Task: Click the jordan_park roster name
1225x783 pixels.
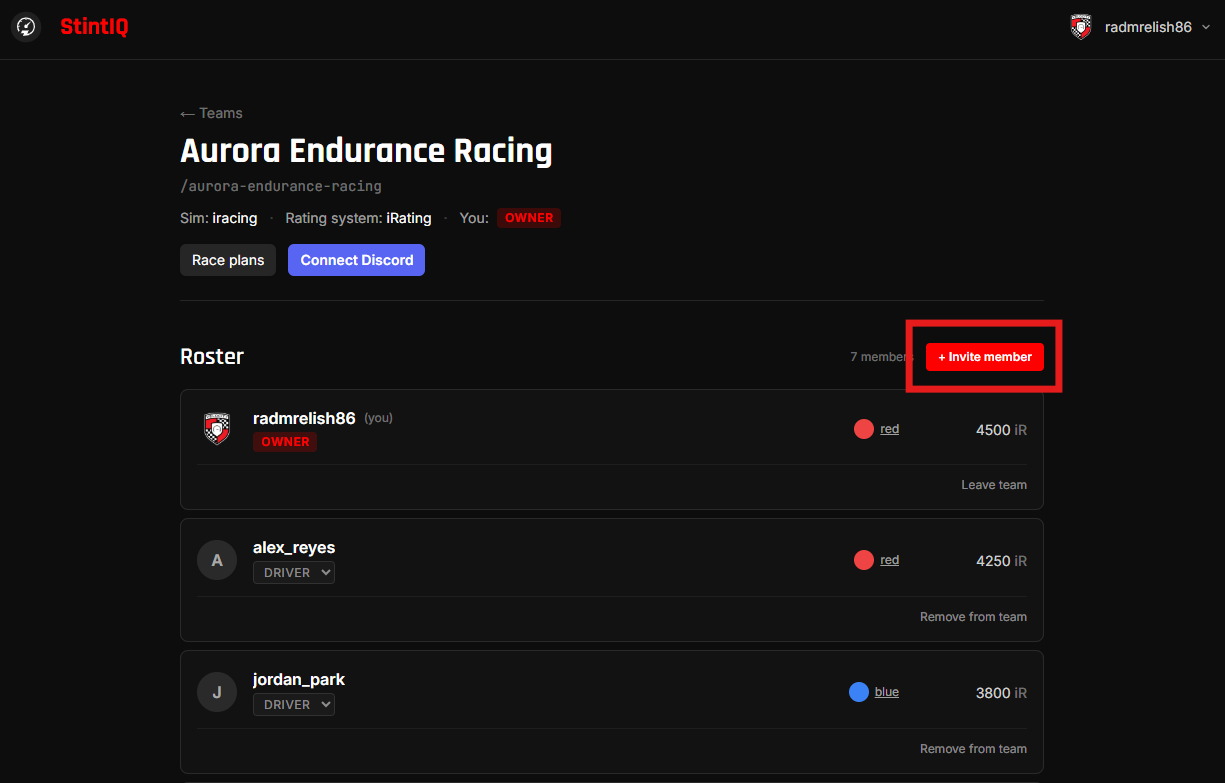Action: point(299,680)
